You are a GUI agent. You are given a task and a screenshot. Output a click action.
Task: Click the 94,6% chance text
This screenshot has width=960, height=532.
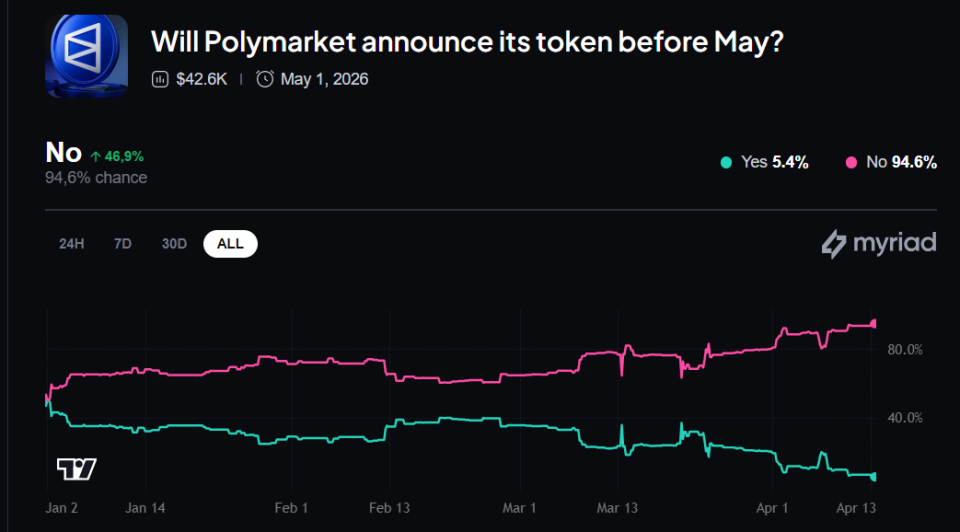pyautogui.click(x=96, y=178)
